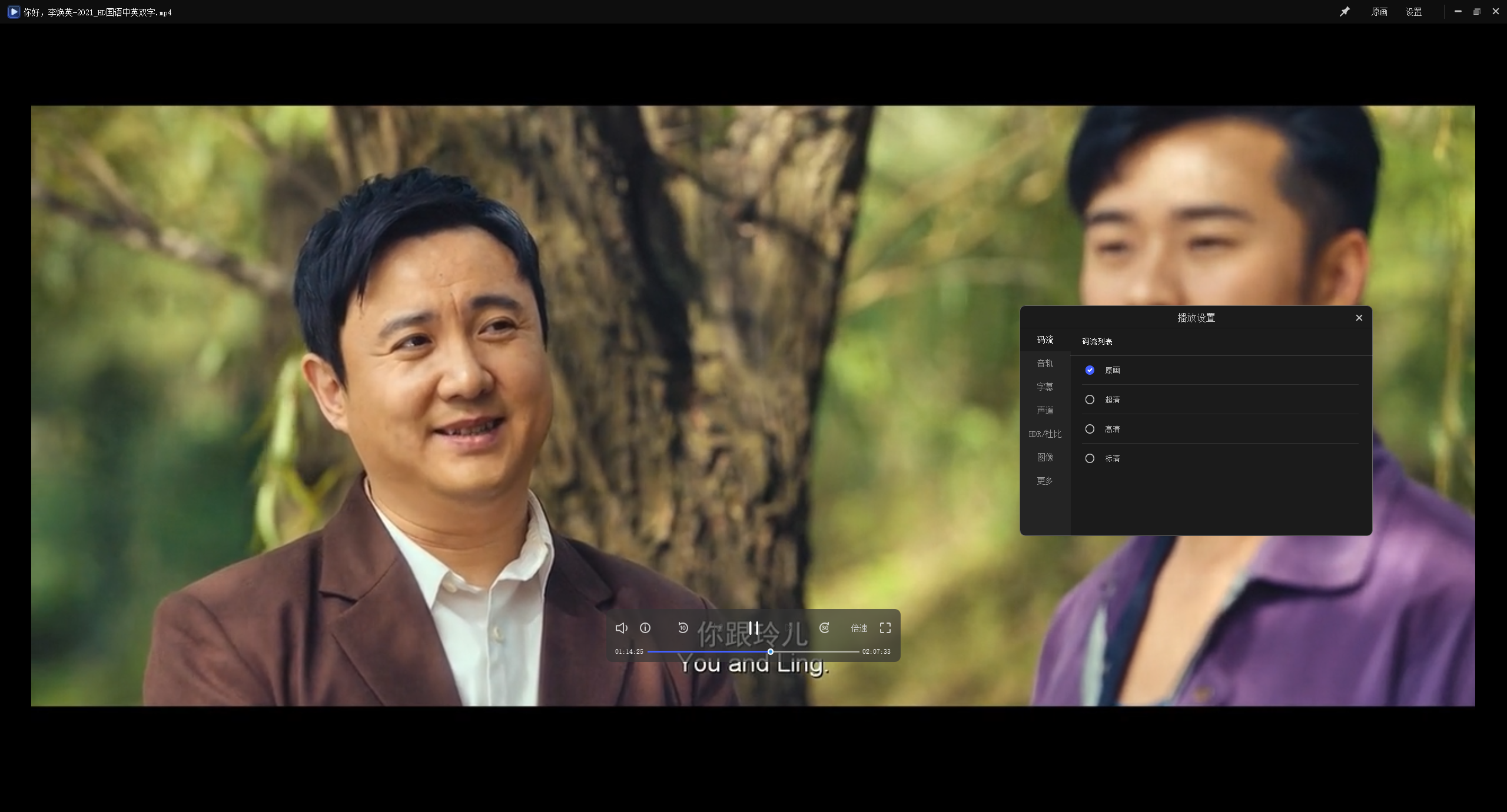Select the 高清 stream quality
Viewport: 1507px width, 812px height.
1090,429
